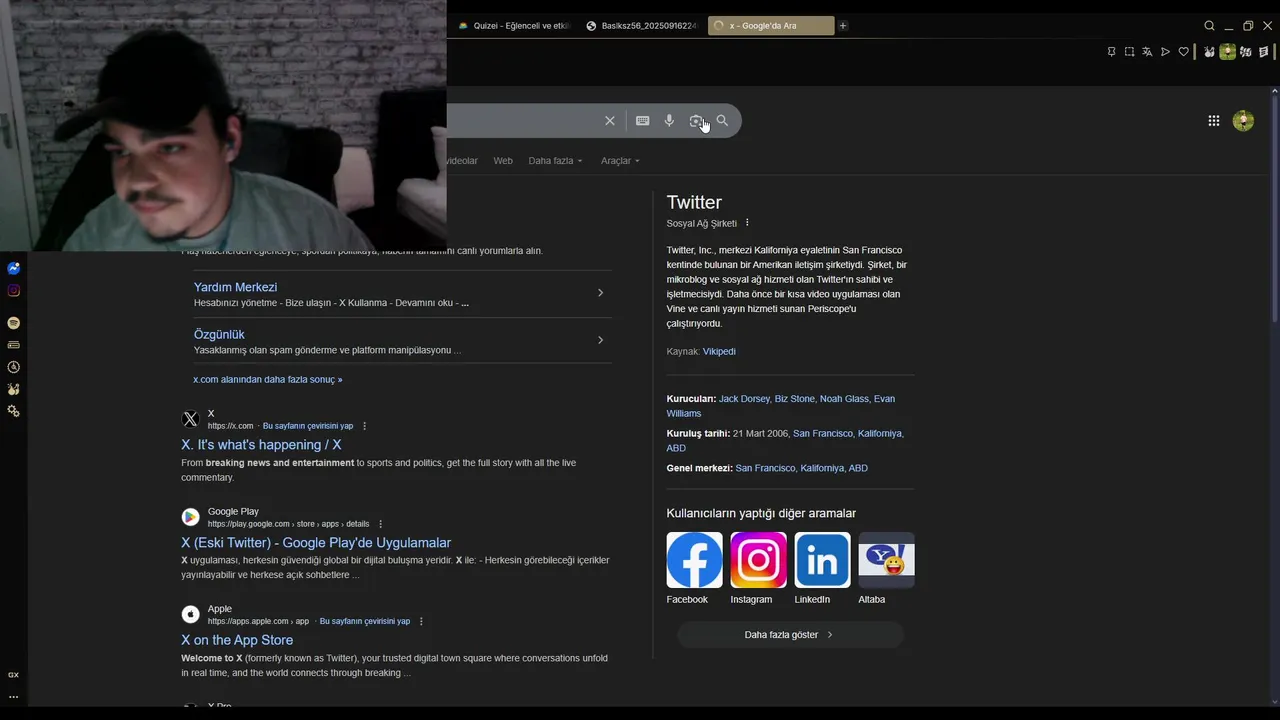Click the translate page icon
Image resolution: width=1280 pixels, height=720 pixels.
(x=1147, y=52)
